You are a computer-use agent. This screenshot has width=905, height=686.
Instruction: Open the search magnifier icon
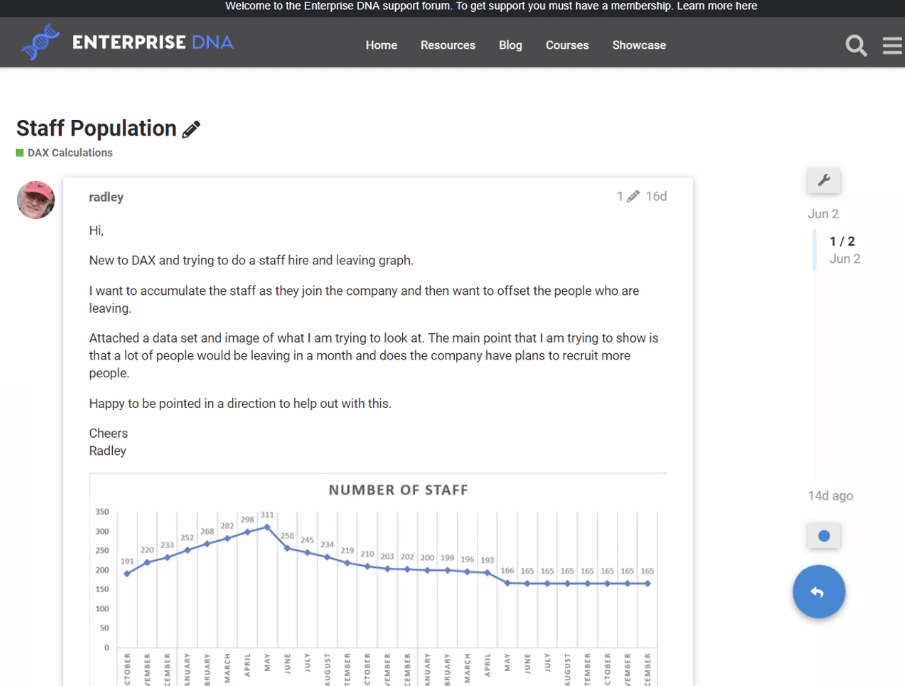[x=856, y=45]
